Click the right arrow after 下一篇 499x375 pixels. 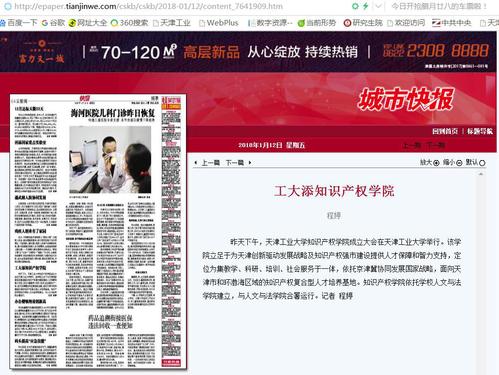250,162
